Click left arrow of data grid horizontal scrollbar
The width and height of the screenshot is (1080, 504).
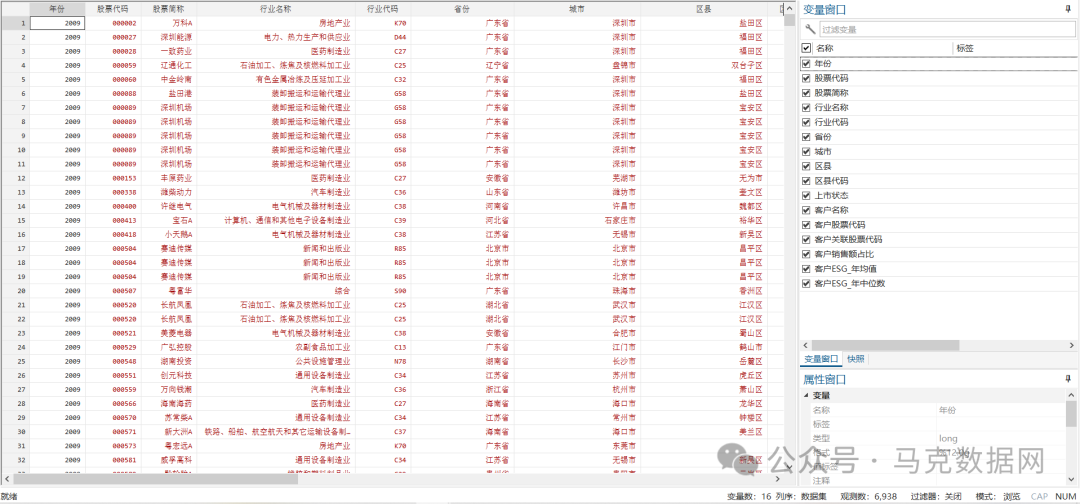[6, 479]
